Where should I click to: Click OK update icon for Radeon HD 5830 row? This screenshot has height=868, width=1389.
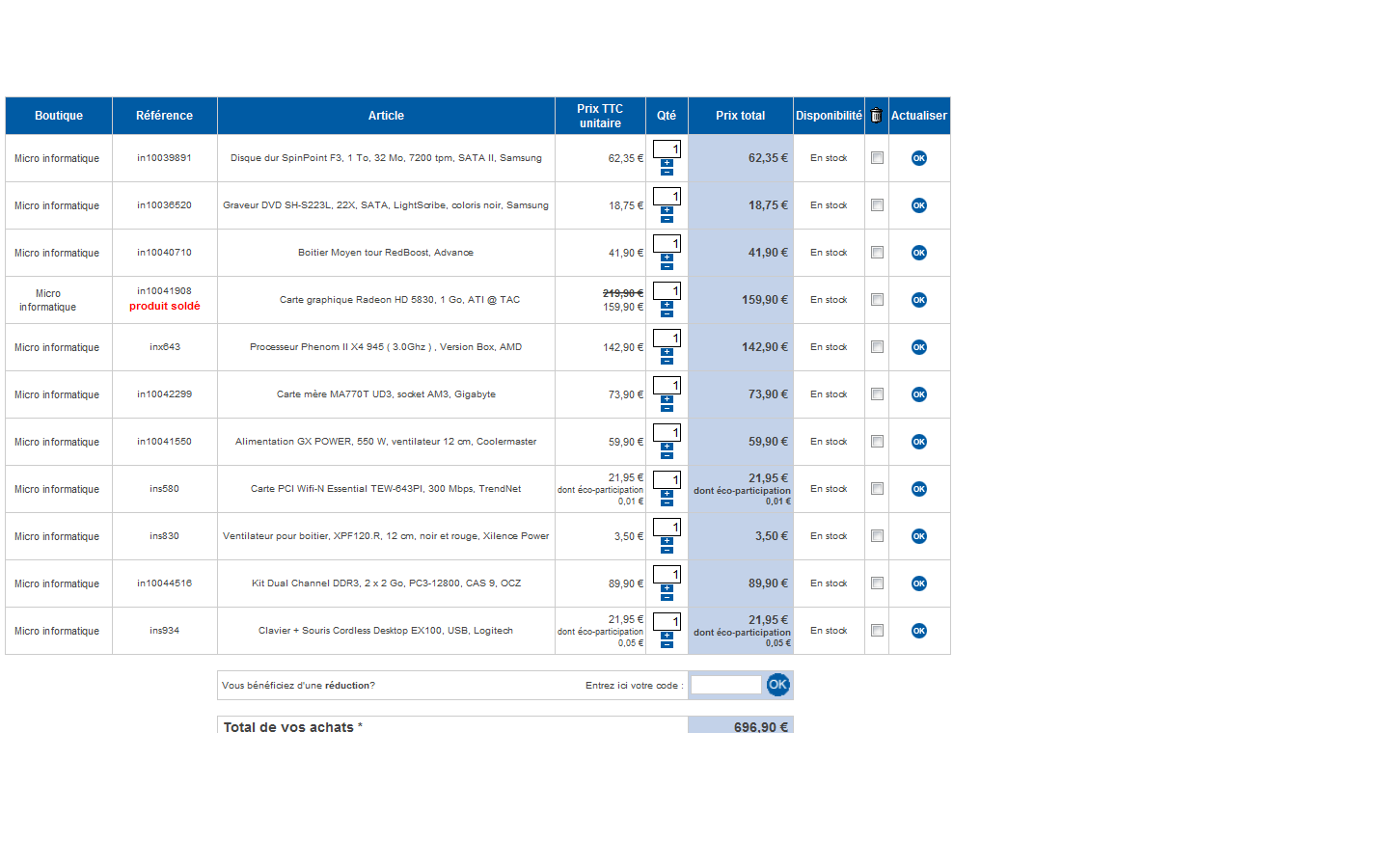(x=918, y=300)
